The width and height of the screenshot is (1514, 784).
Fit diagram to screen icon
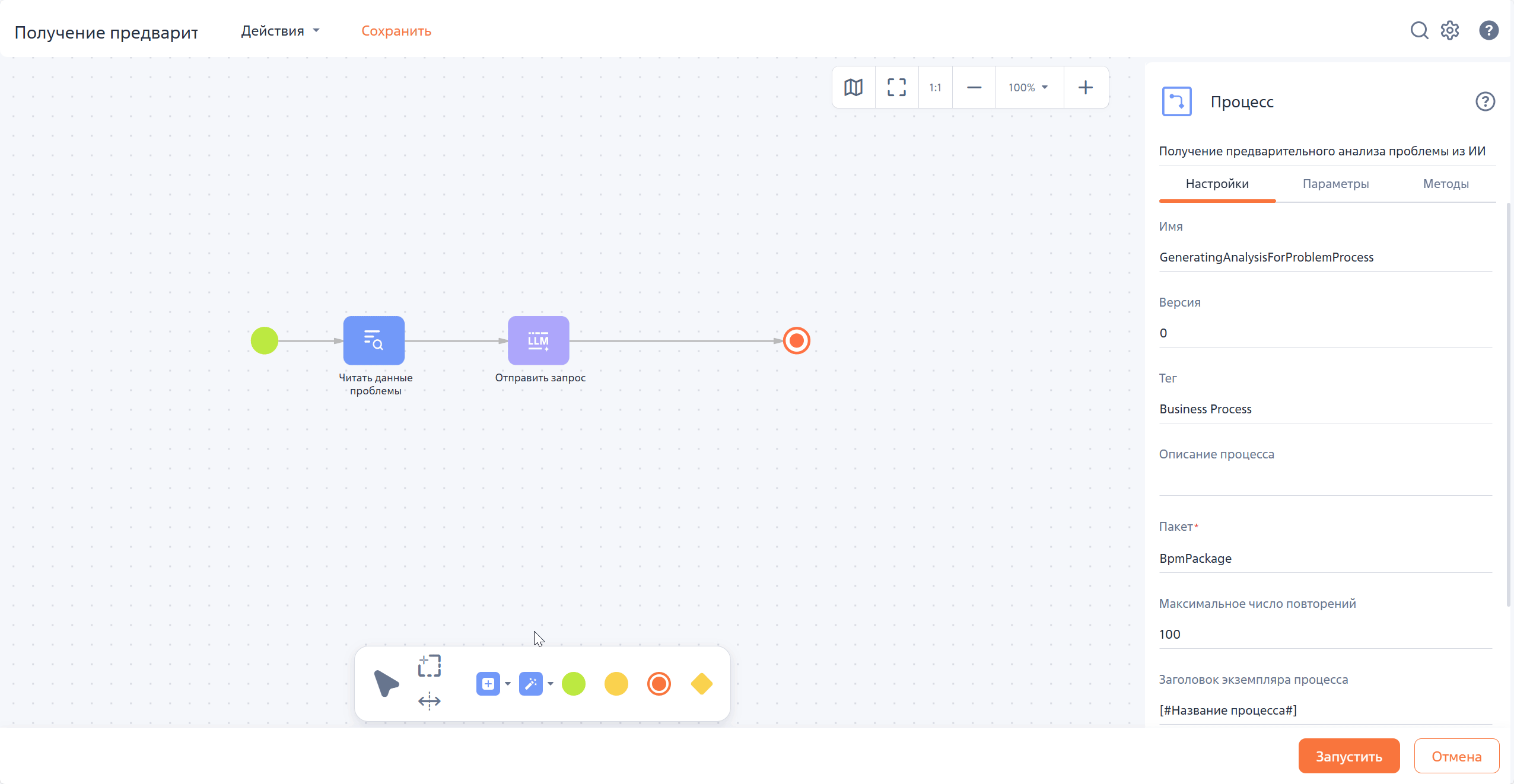896,87
